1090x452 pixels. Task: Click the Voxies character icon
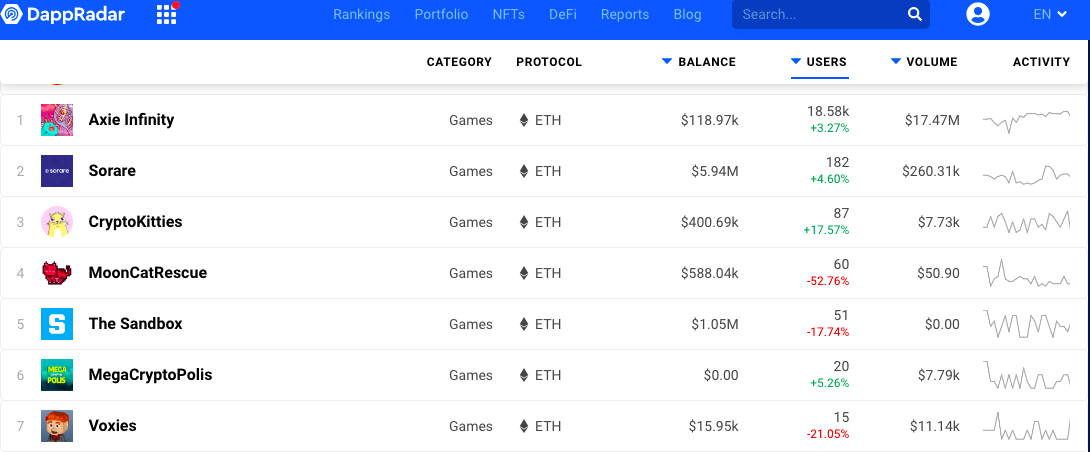click(x=57, y=426)
